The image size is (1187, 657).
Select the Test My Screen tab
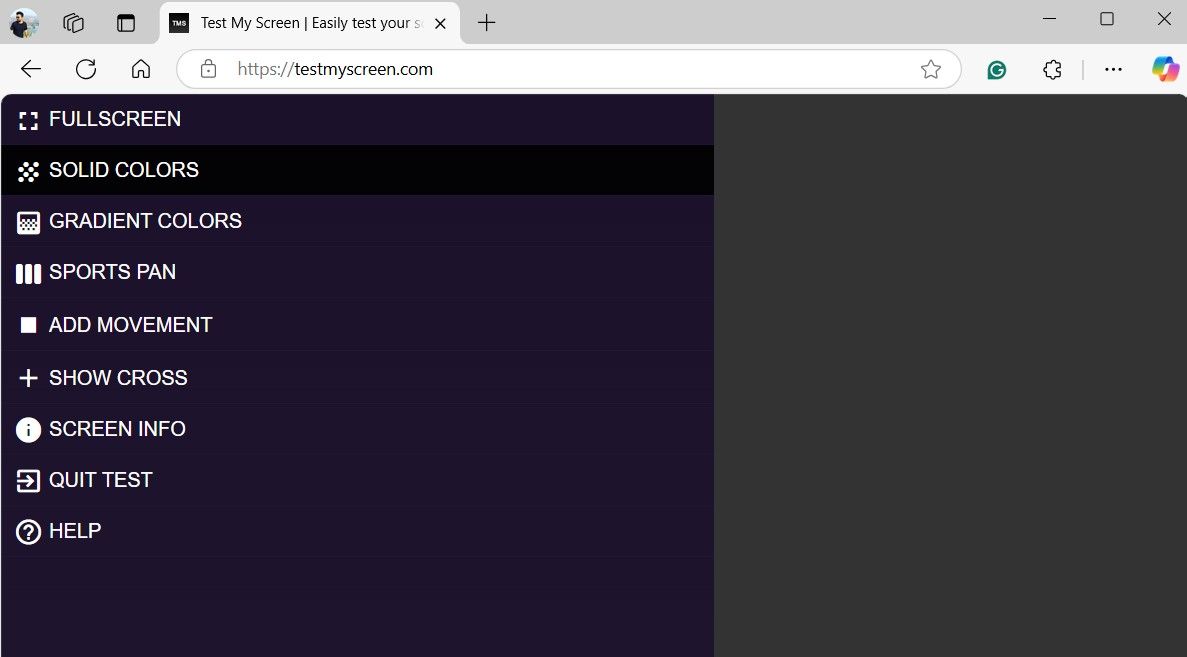(309, 23)
